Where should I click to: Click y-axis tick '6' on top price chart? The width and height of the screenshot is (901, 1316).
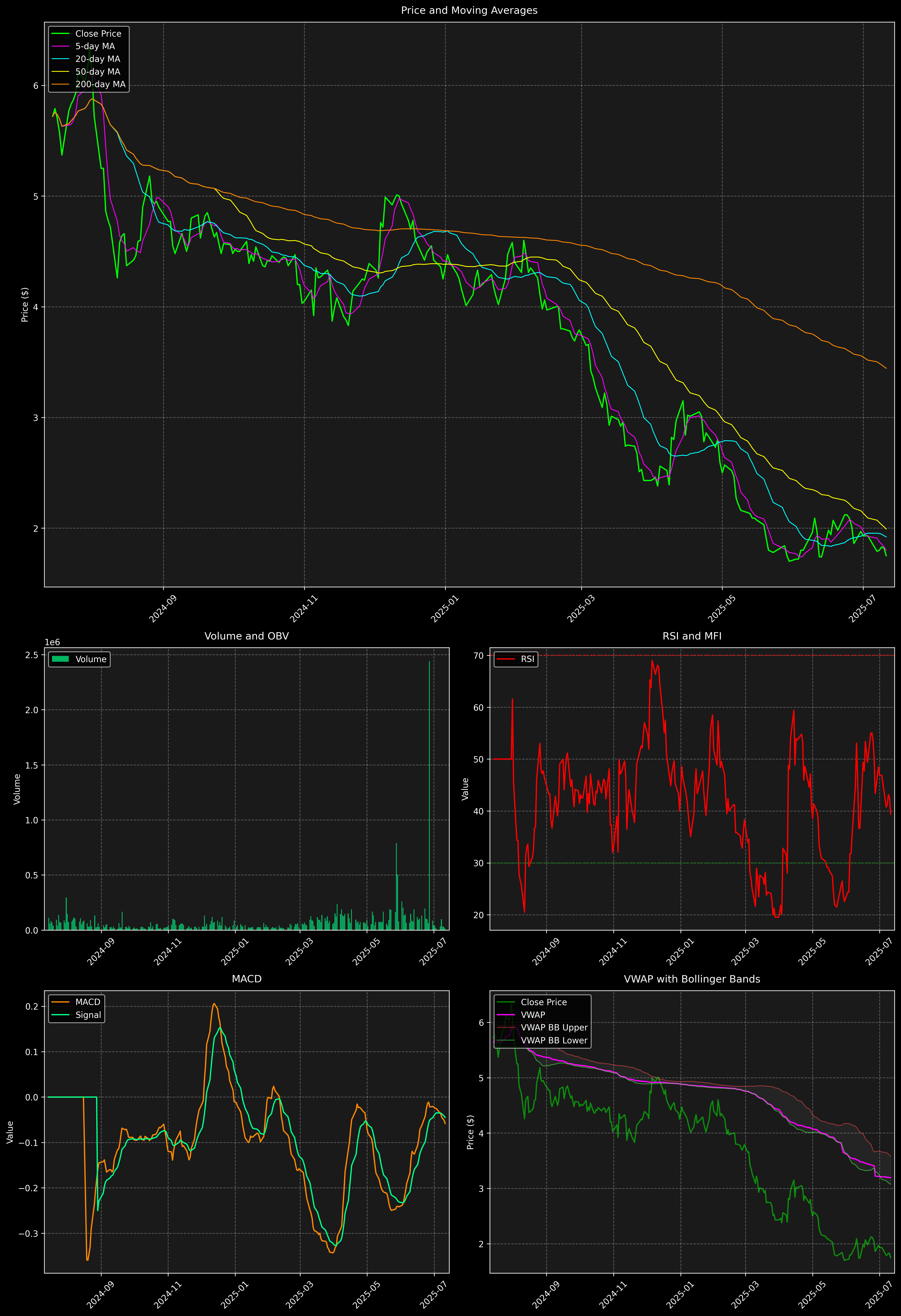pyautogui.click(x=36, y=86)
